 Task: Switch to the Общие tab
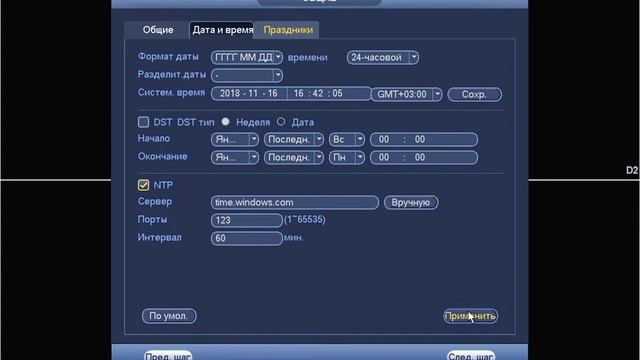158,30
